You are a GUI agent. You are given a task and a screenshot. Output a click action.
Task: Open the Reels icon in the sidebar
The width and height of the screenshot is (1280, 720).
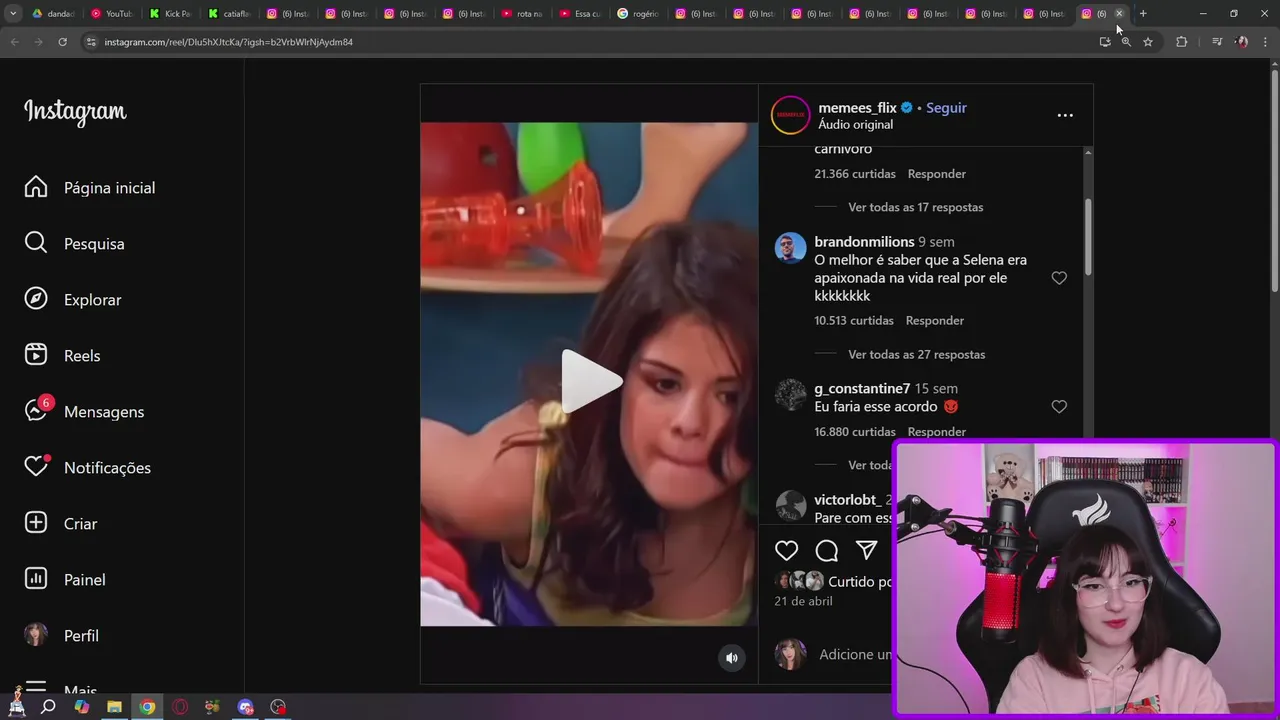point(36,355)
